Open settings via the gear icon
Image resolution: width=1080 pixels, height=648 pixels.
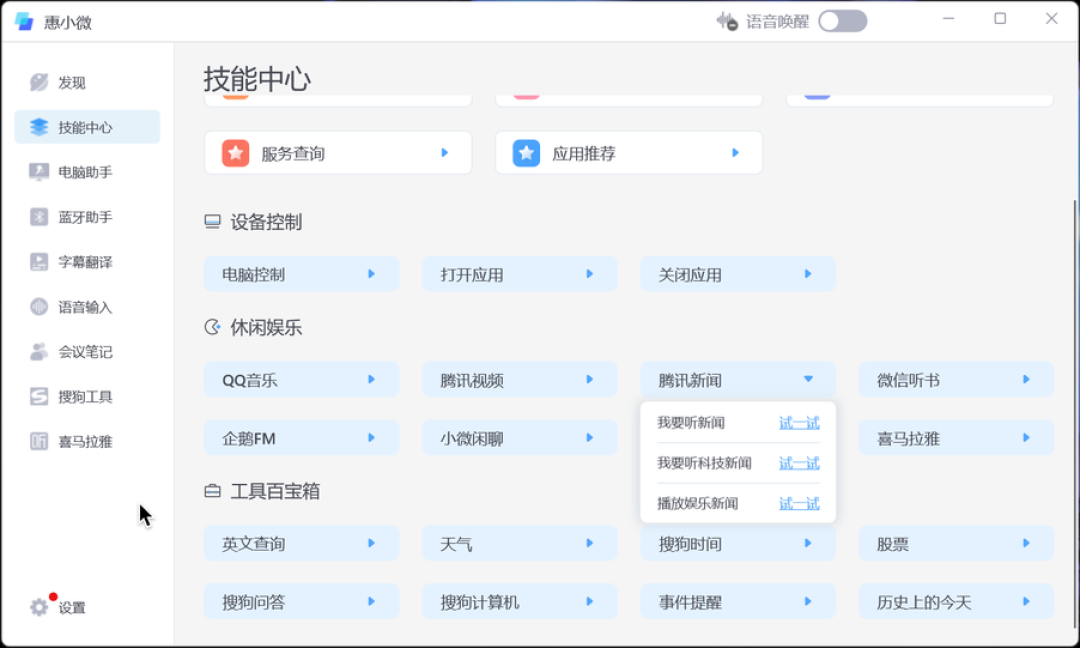tap(39, 607)
